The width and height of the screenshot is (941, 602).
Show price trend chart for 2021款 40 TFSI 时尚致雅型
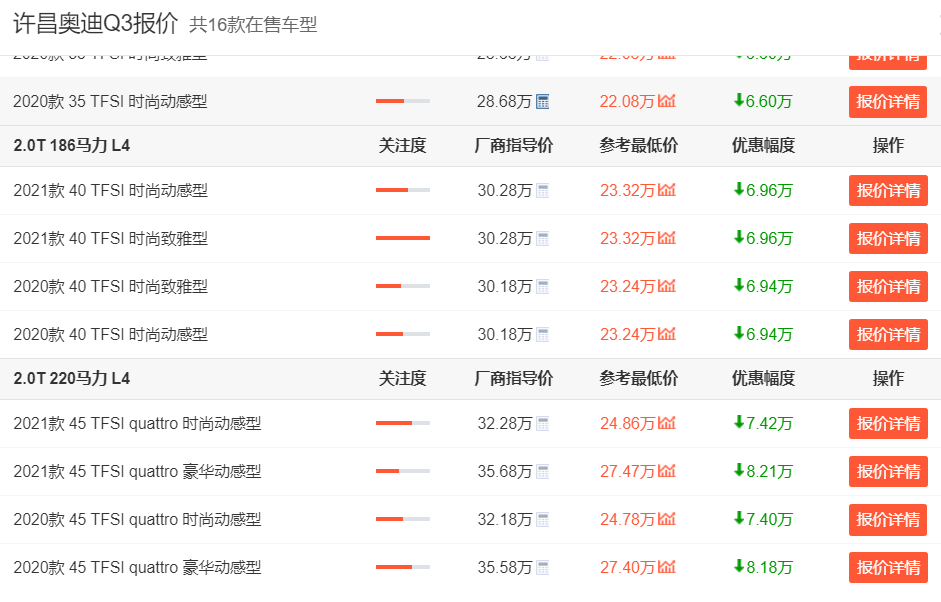coord(667,238)
